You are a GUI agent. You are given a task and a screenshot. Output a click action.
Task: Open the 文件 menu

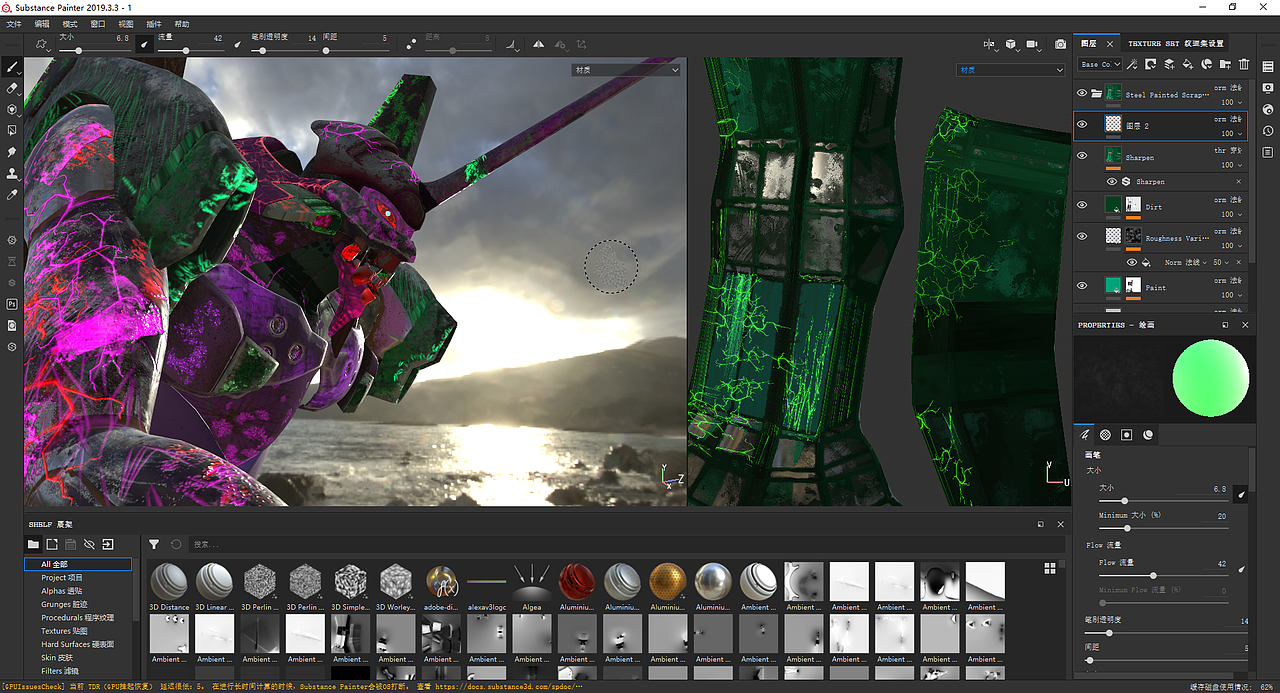[x=14, y=23]
